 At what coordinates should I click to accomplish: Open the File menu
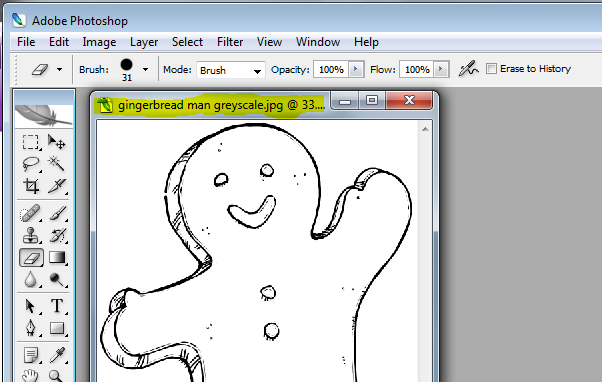coord(26,42)
